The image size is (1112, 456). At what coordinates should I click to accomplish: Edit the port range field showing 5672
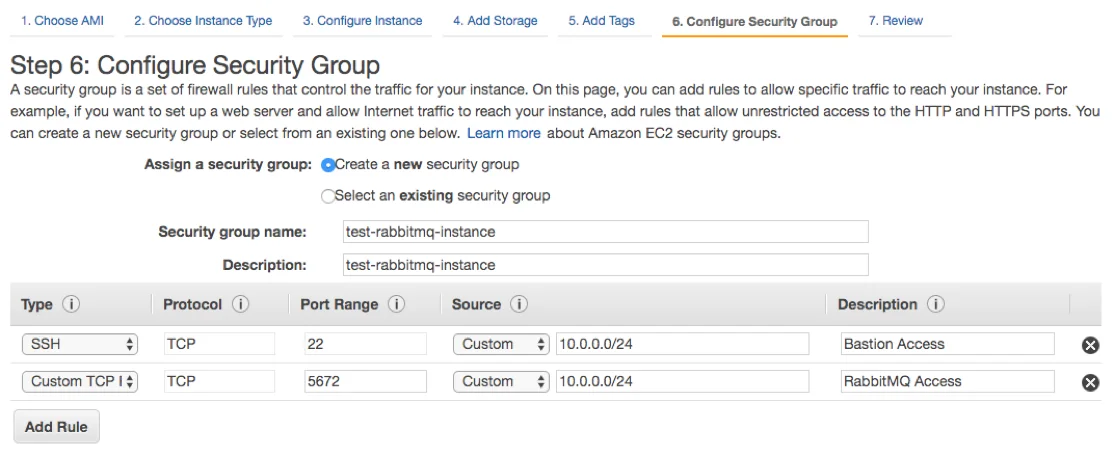365,381
